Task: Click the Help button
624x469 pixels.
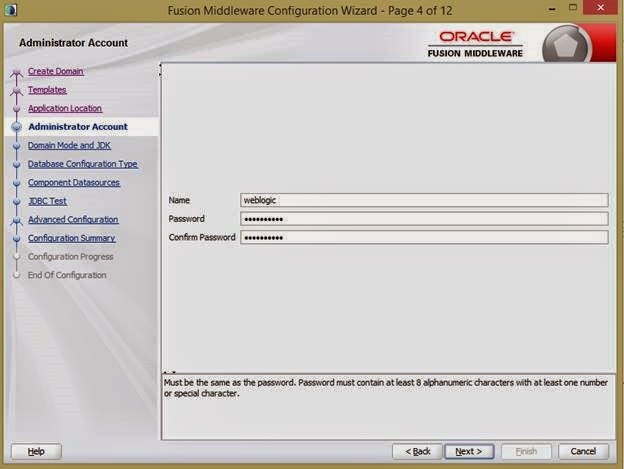Action: coord(36,451)
